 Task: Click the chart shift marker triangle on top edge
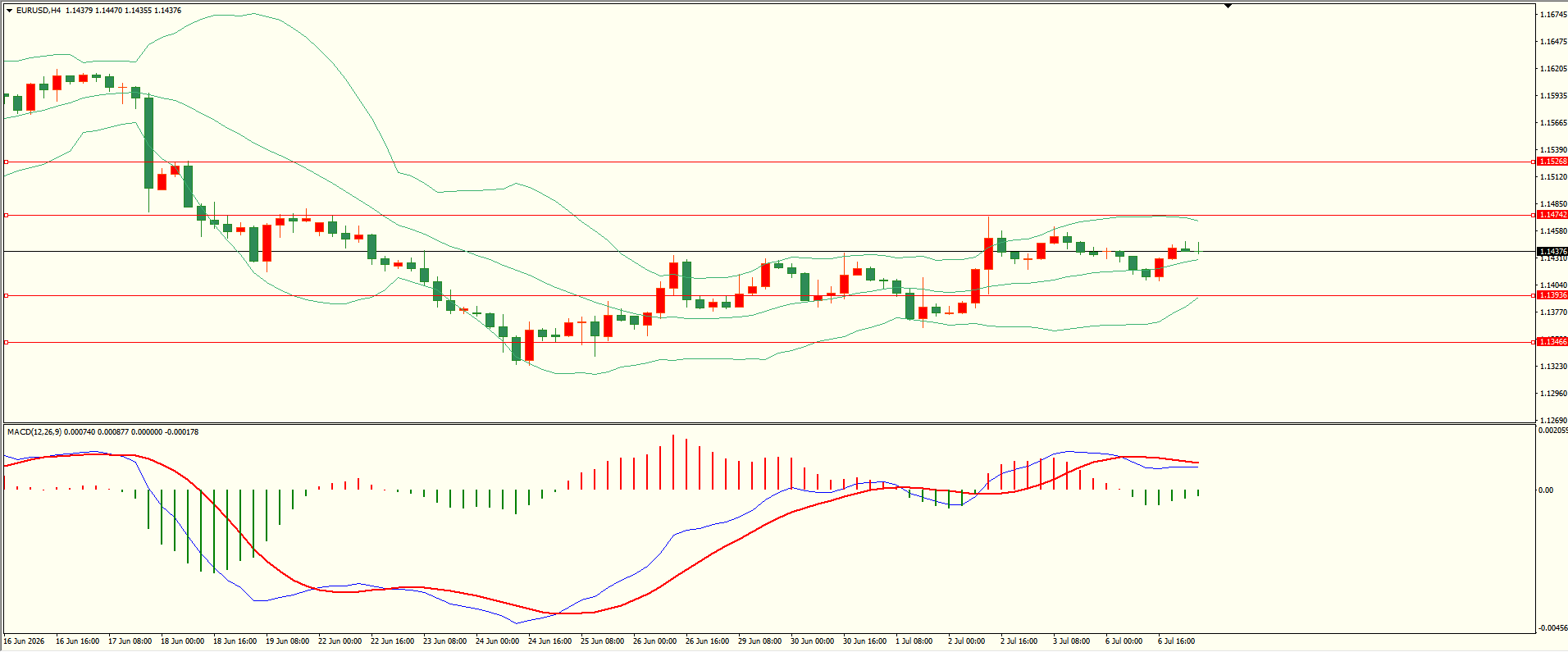1228,6
